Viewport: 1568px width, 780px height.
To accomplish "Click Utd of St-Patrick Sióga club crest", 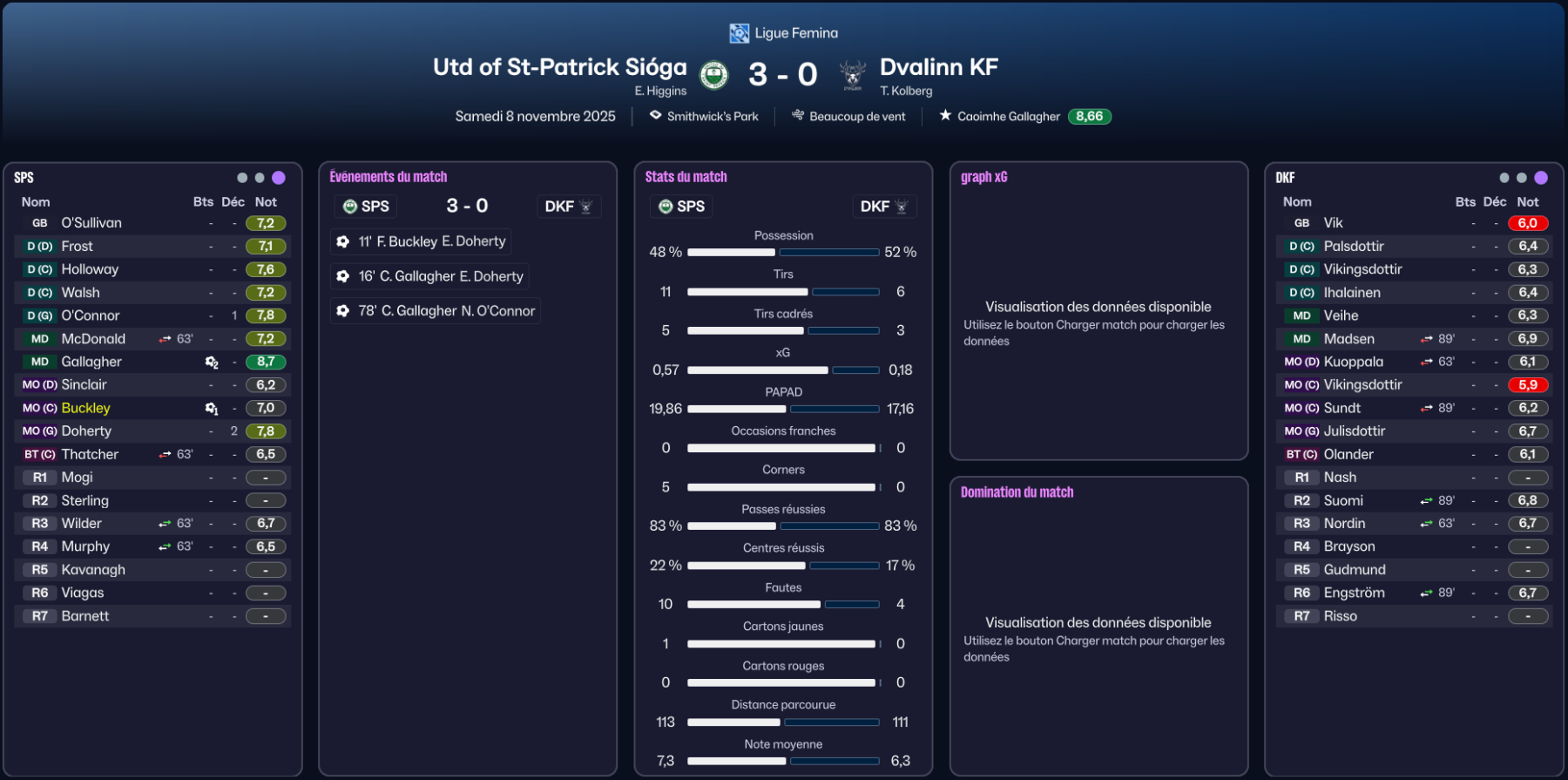I will tap(714, 75).
